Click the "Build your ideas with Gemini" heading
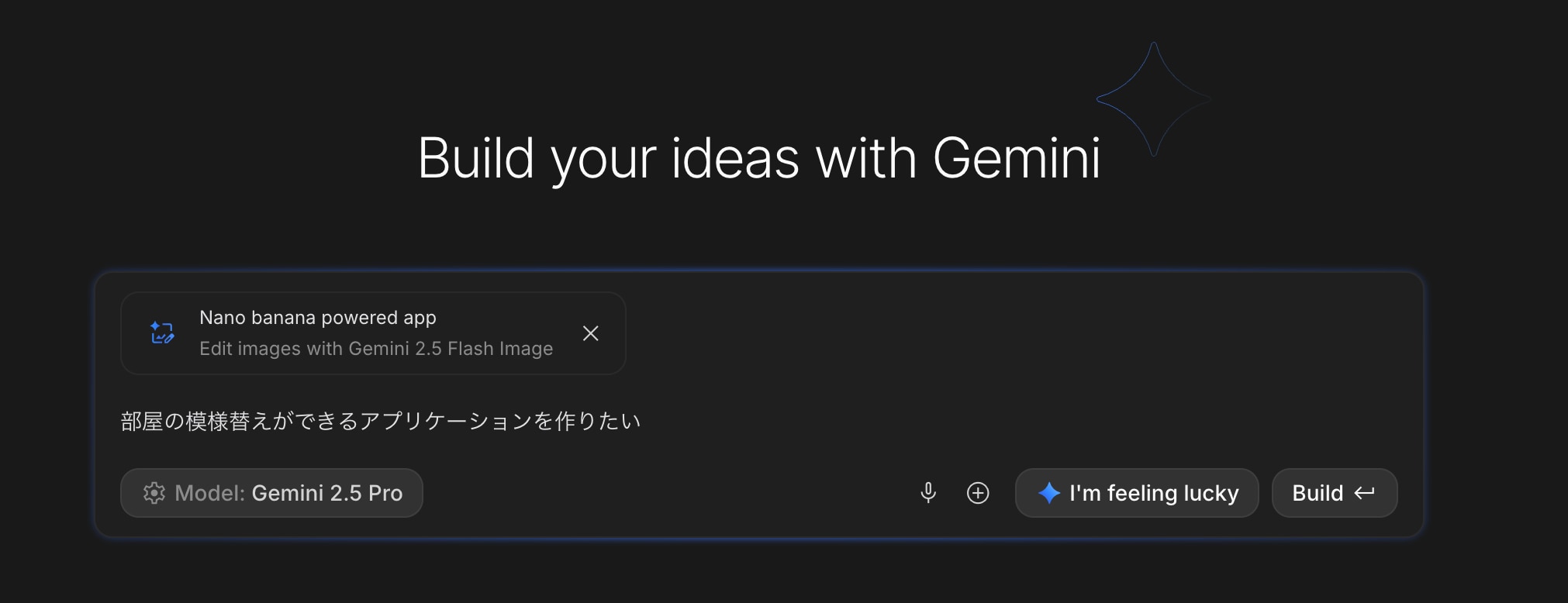 758,159
